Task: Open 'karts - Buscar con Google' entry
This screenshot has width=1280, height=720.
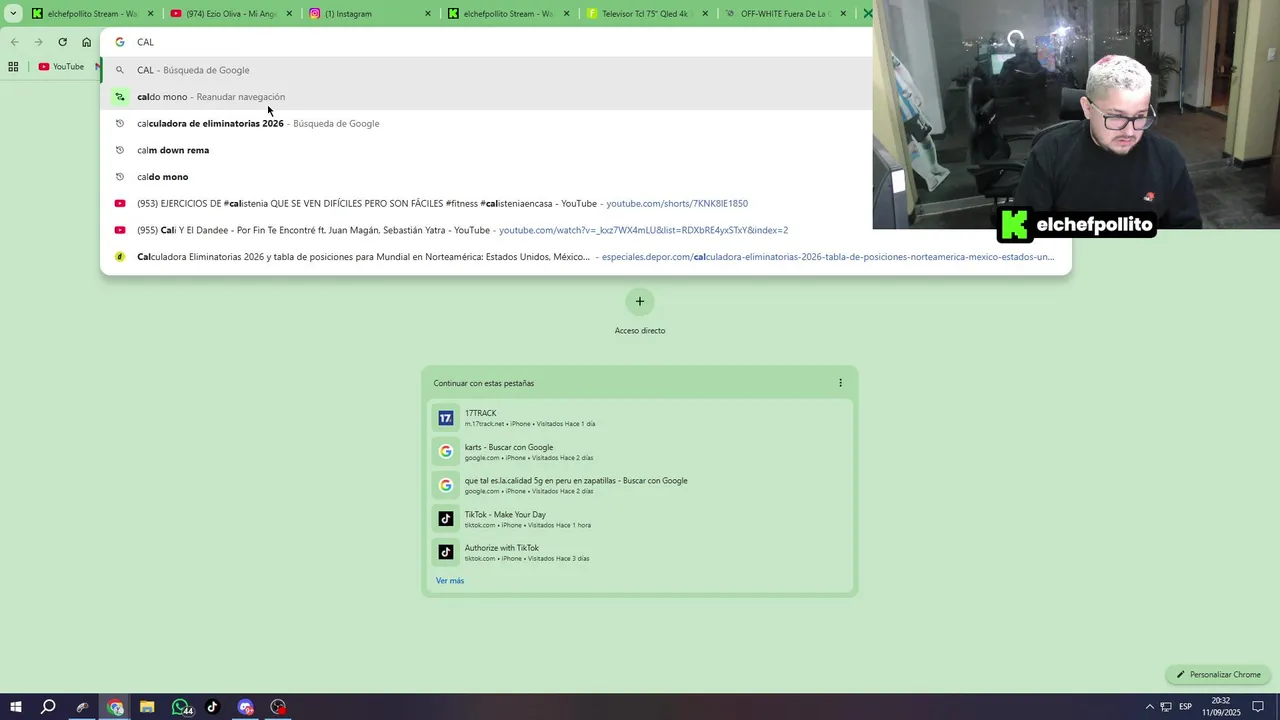Action: point(640,452)
